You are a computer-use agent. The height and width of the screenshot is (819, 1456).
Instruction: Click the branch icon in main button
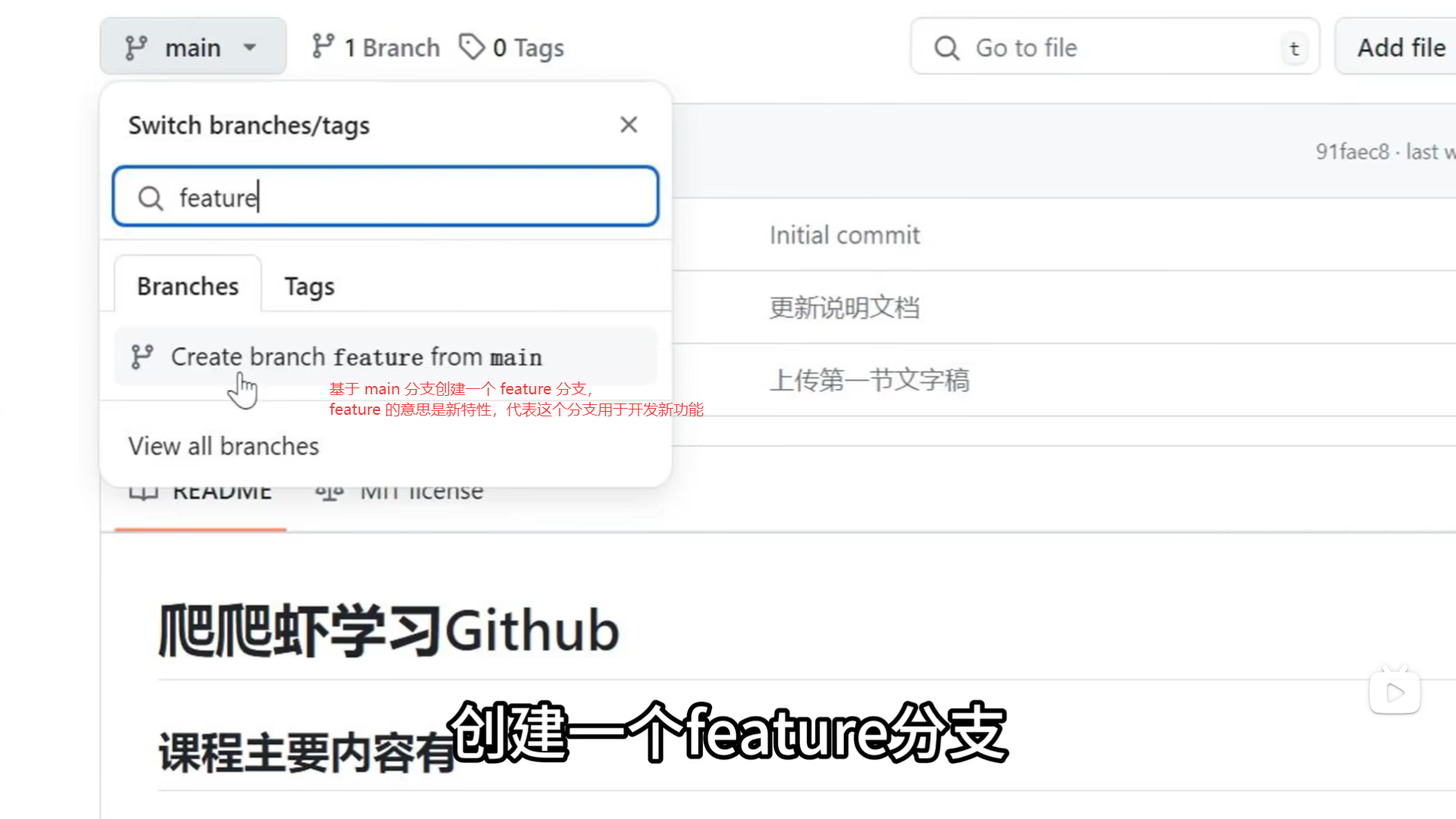tap(136, 48)
